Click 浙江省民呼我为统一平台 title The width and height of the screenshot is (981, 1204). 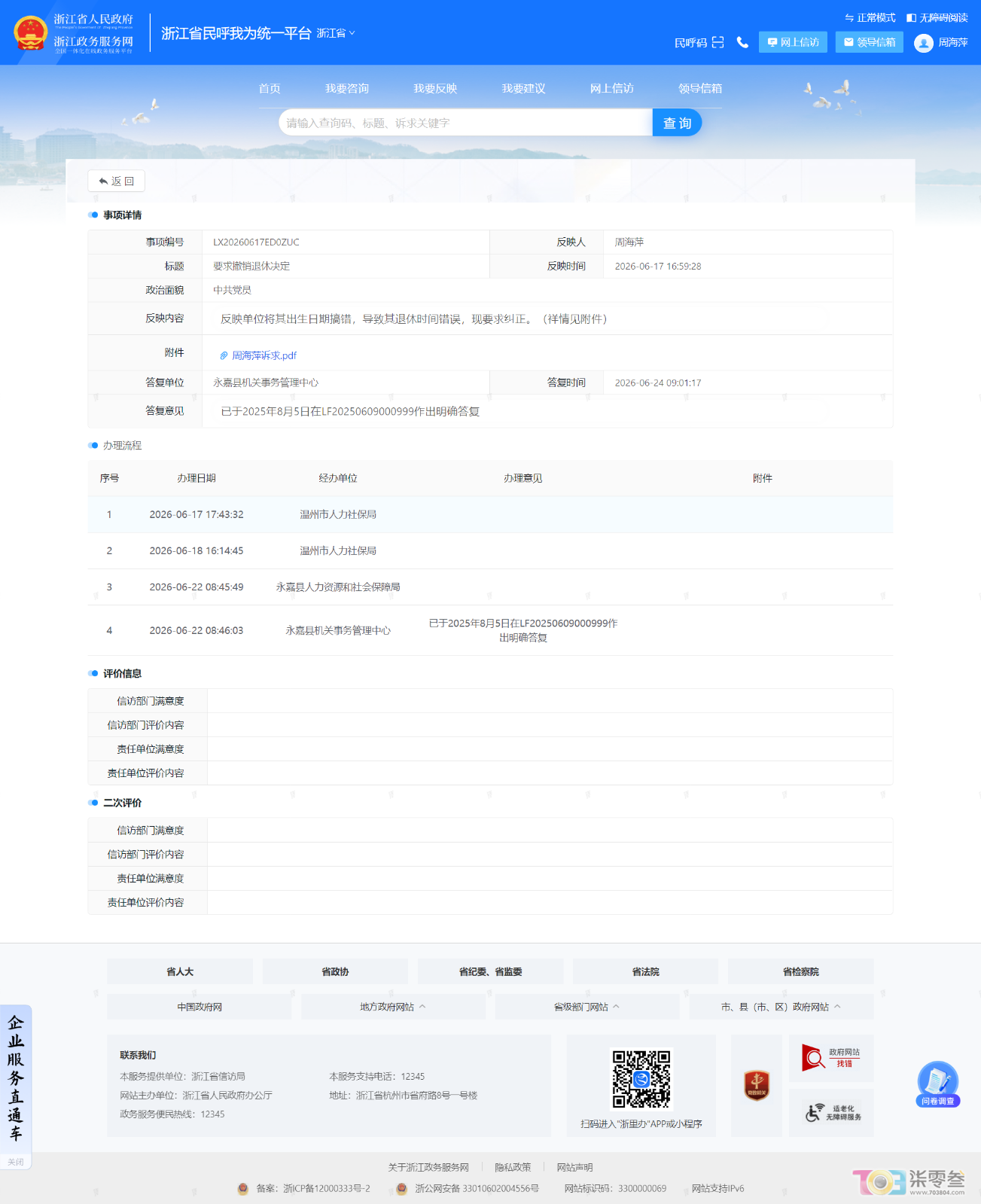pyautogui.click(x=236, y=33)
